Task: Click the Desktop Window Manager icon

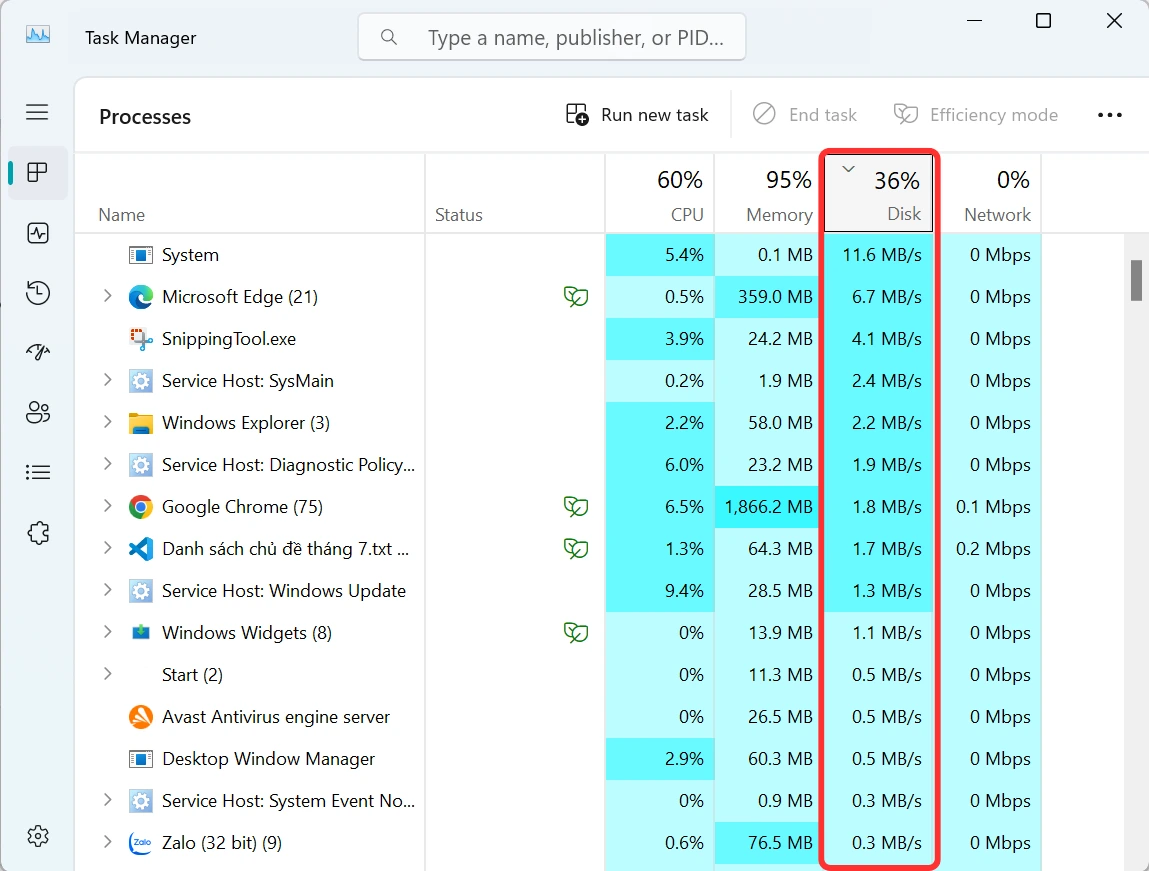Action: [x=141, y=759]
